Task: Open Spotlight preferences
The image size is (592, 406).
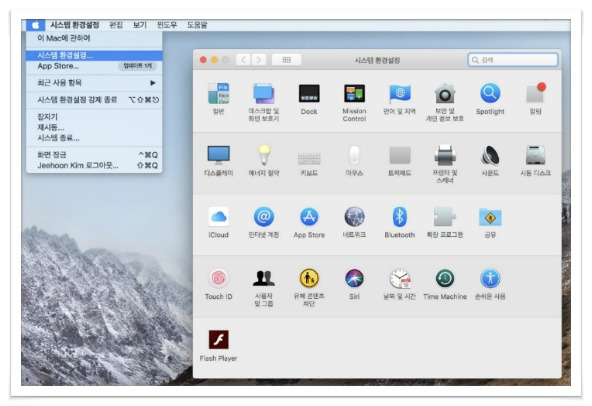Action: 490,93
